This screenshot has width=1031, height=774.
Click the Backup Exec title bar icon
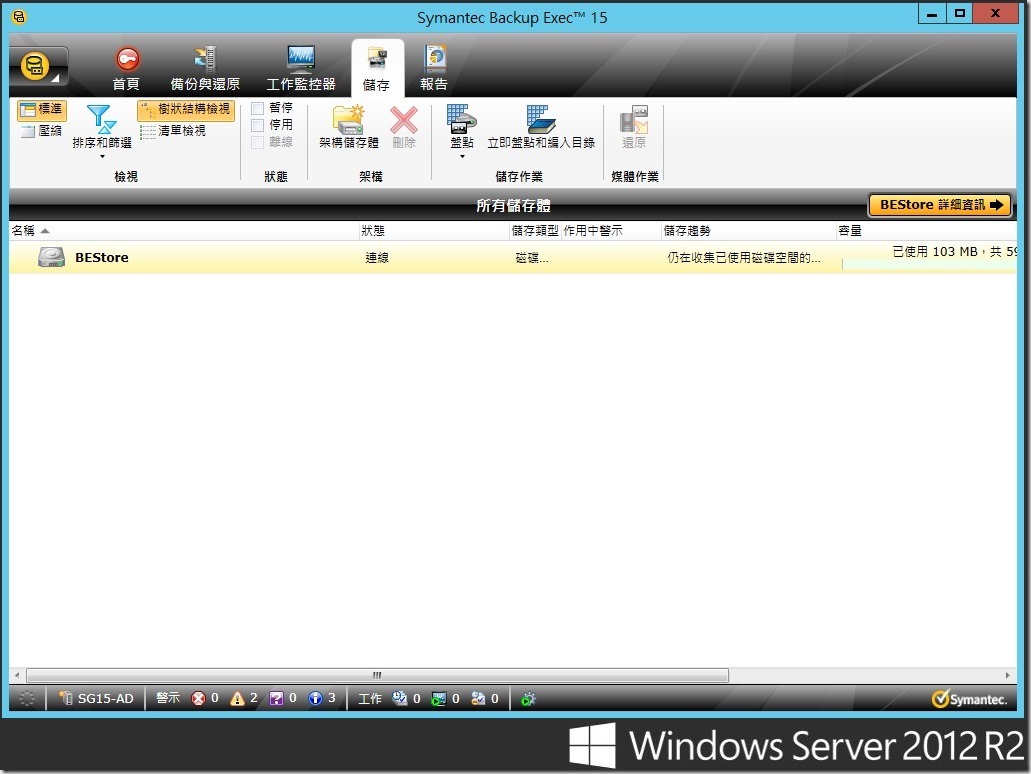click(x=19, y=16)
